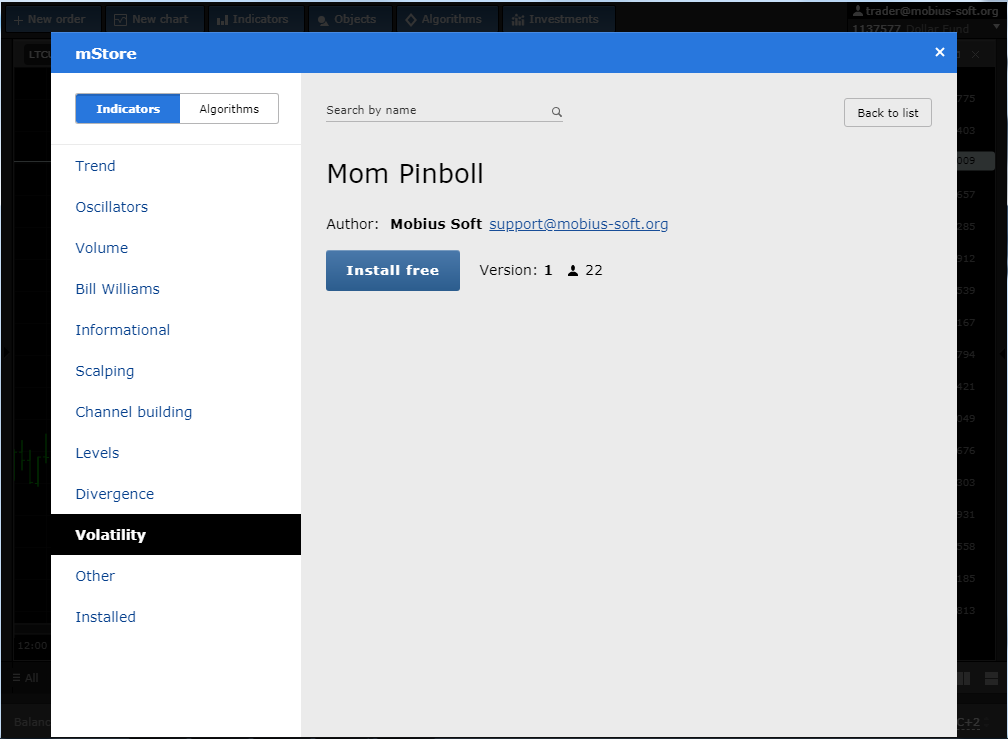This screenshot has height=739, width=1008.
Task: Install the Mom Pinboll indicator for free
Action: pyautogui.click(x=393, y=271)
